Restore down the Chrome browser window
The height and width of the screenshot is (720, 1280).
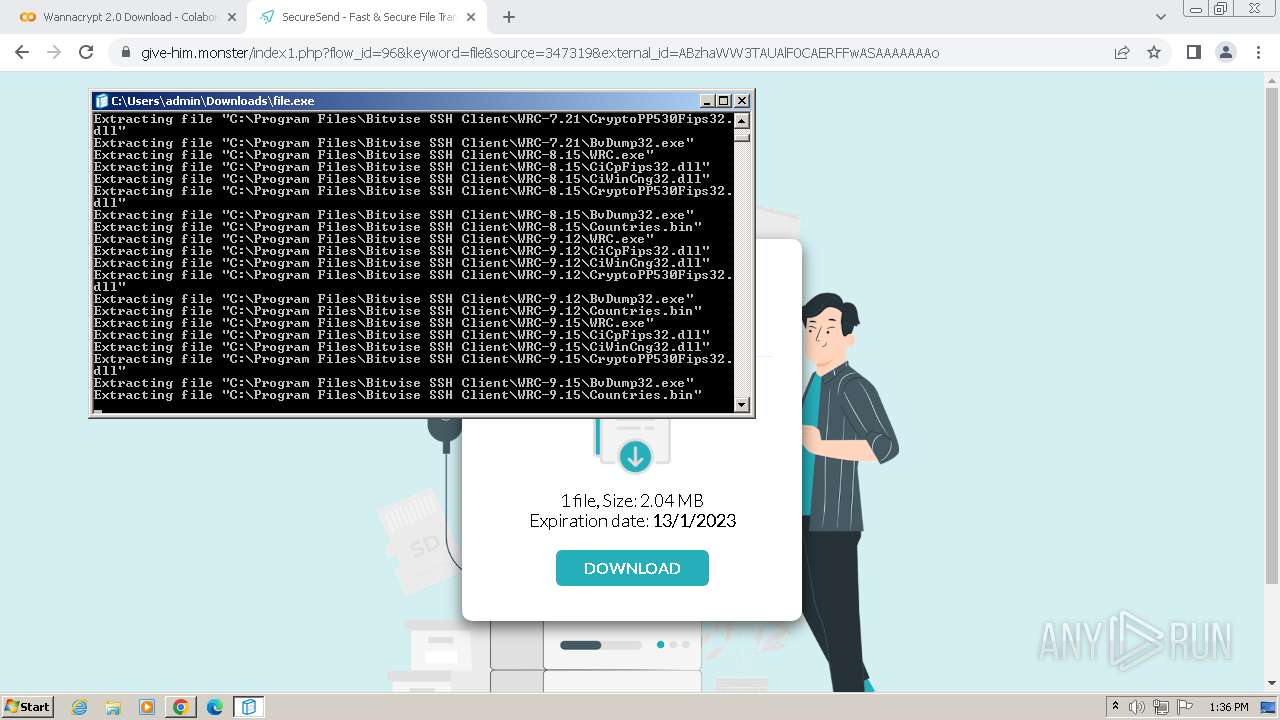pyautogui.click(x=1220, y=8)
